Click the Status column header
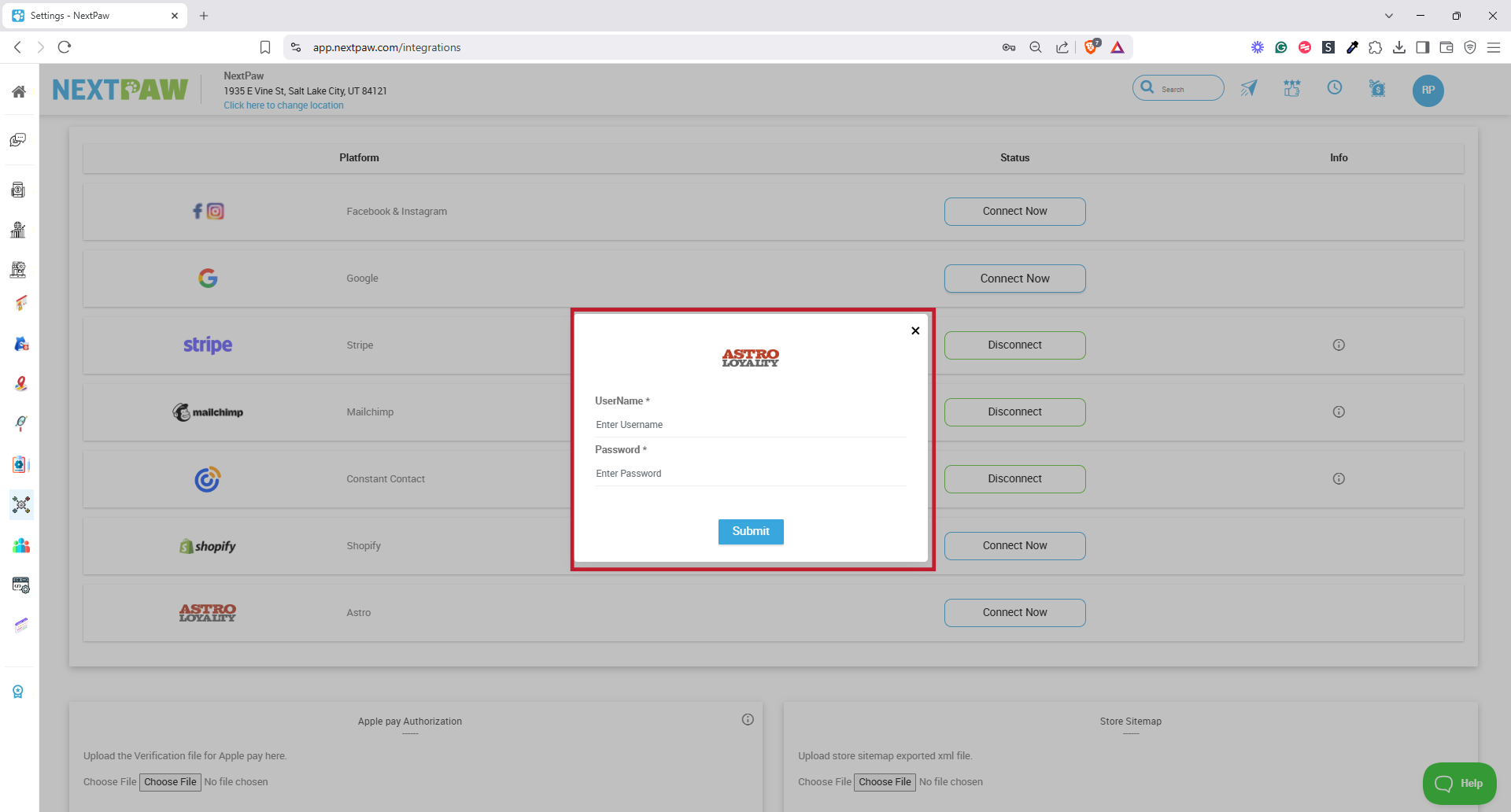 (1014, 157)
